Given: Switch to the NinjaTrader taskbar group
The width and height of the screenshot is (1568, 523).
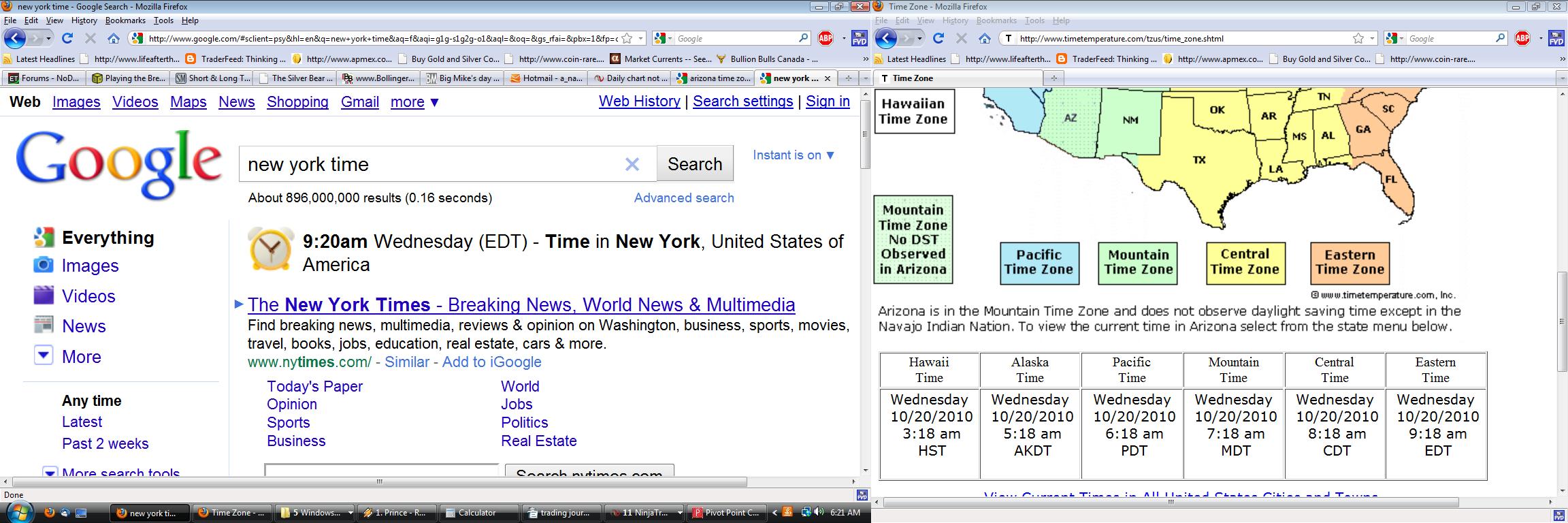Looking at the screenshot, I should (644, 513).
